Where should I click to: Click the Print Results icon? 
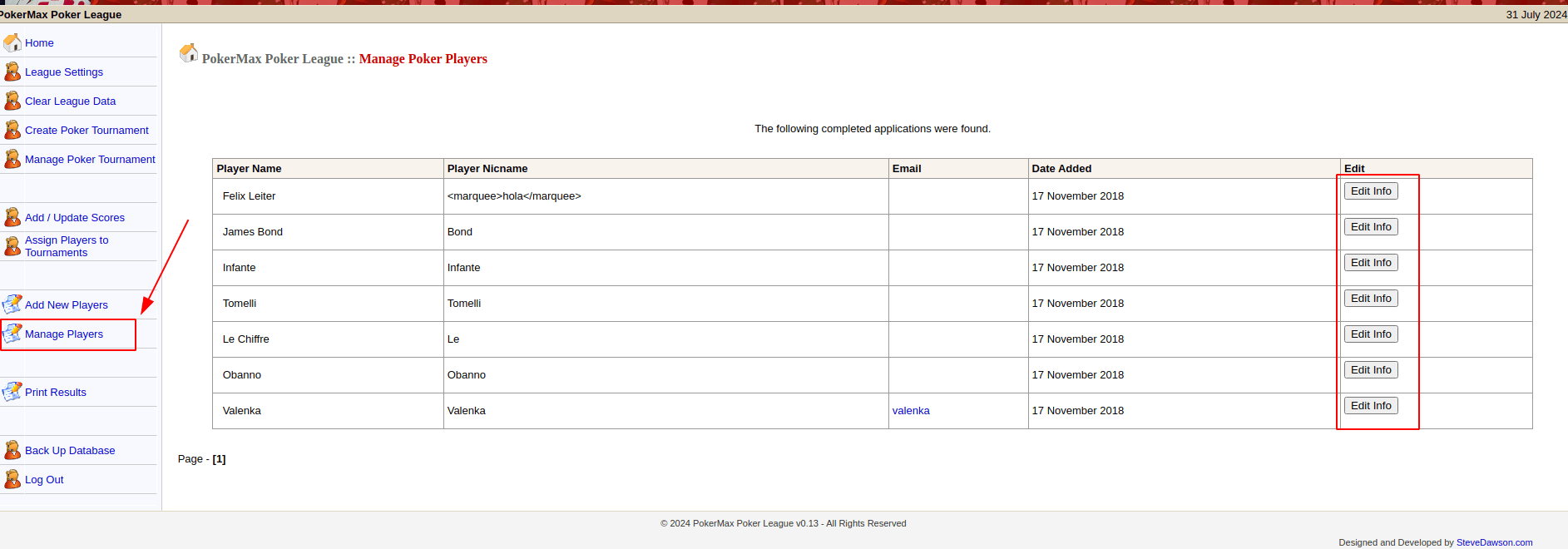coord(12,392)
